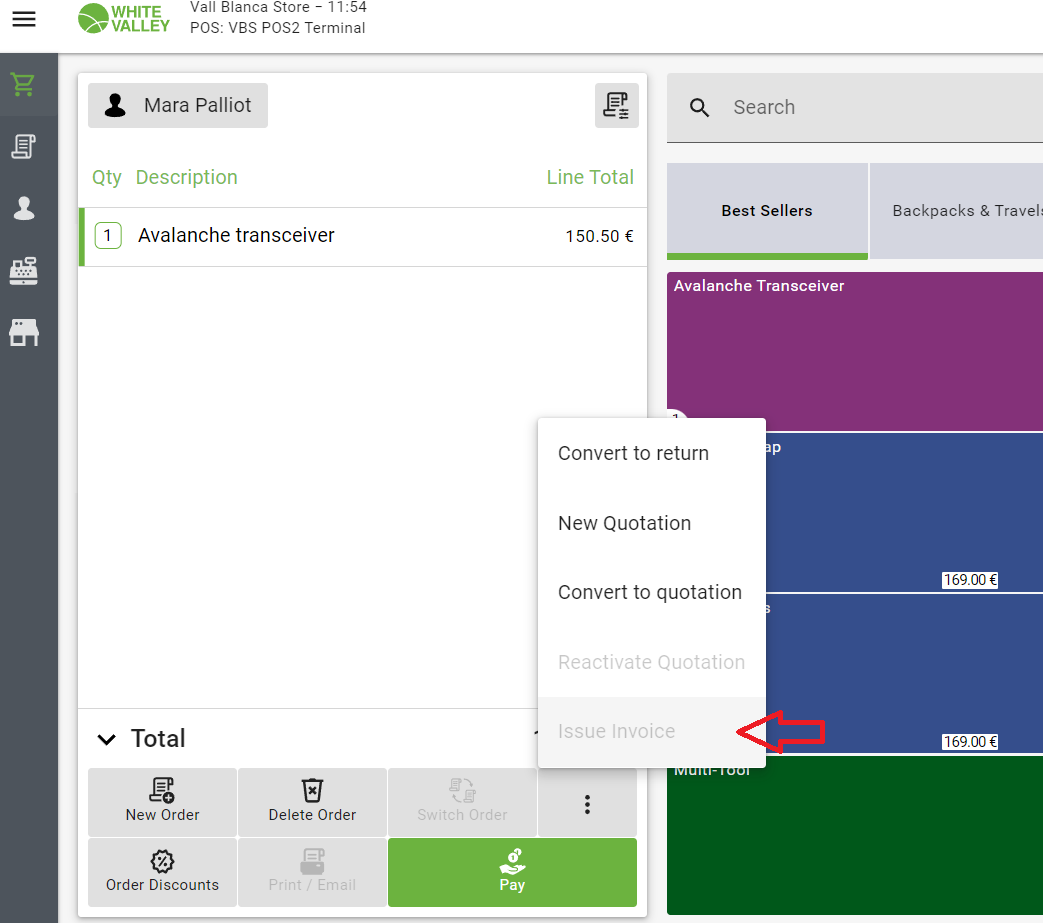Viewport: 1043px width, 923px height.
Task: Click the Line Total column header
Action: pyautogui.click(x=590, y=178)
